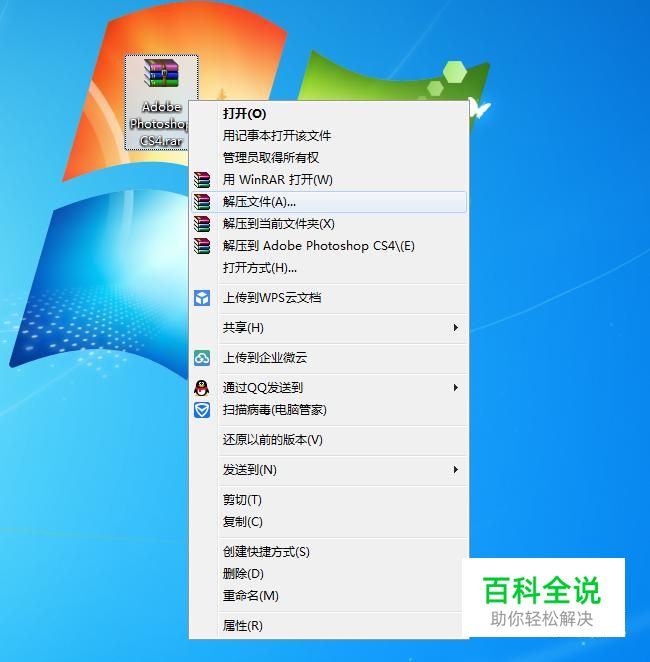The image size is (650, 662).
Task: Click the WinRAR icon beside 解压到 Adobe Photoshop CS4\(E)
Action: [x=202, y=246]
